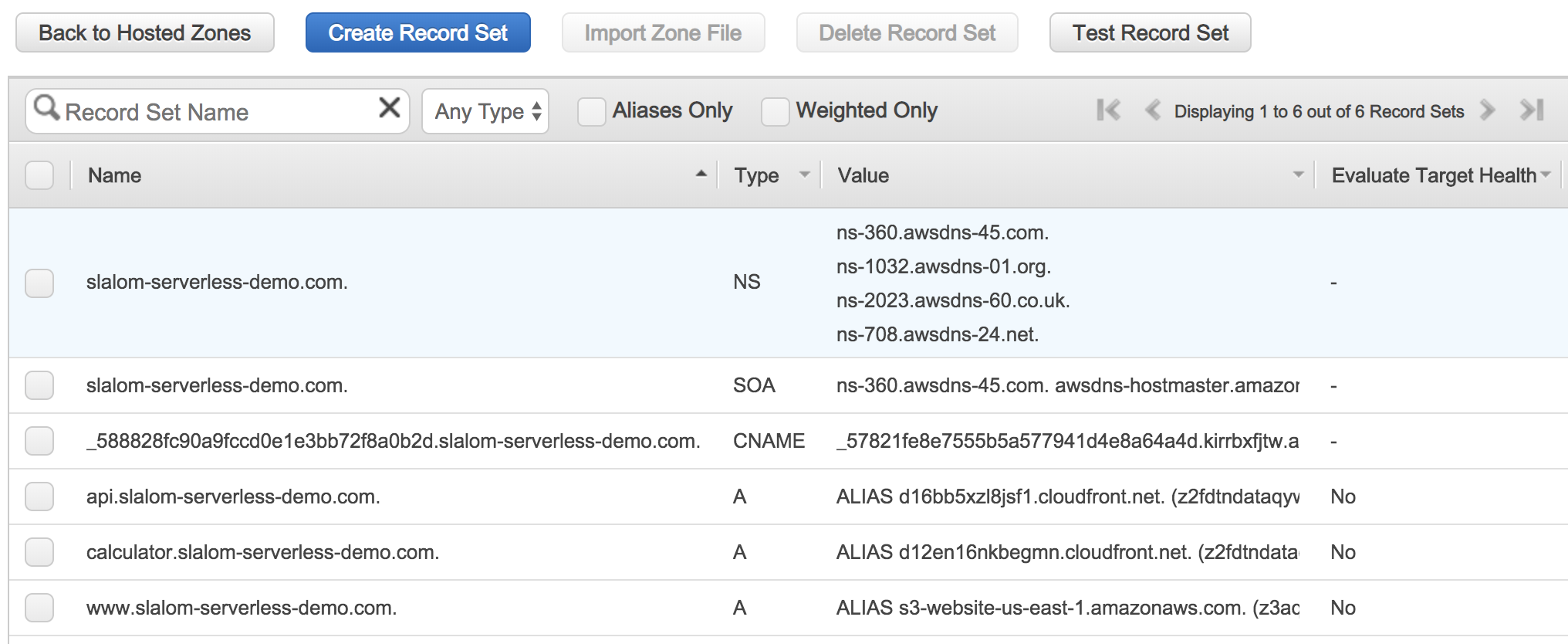Image resolution: width=1568 pixels, height=644 pixels.
Task: Go to first page of record sets
Action: [1108, 110]
